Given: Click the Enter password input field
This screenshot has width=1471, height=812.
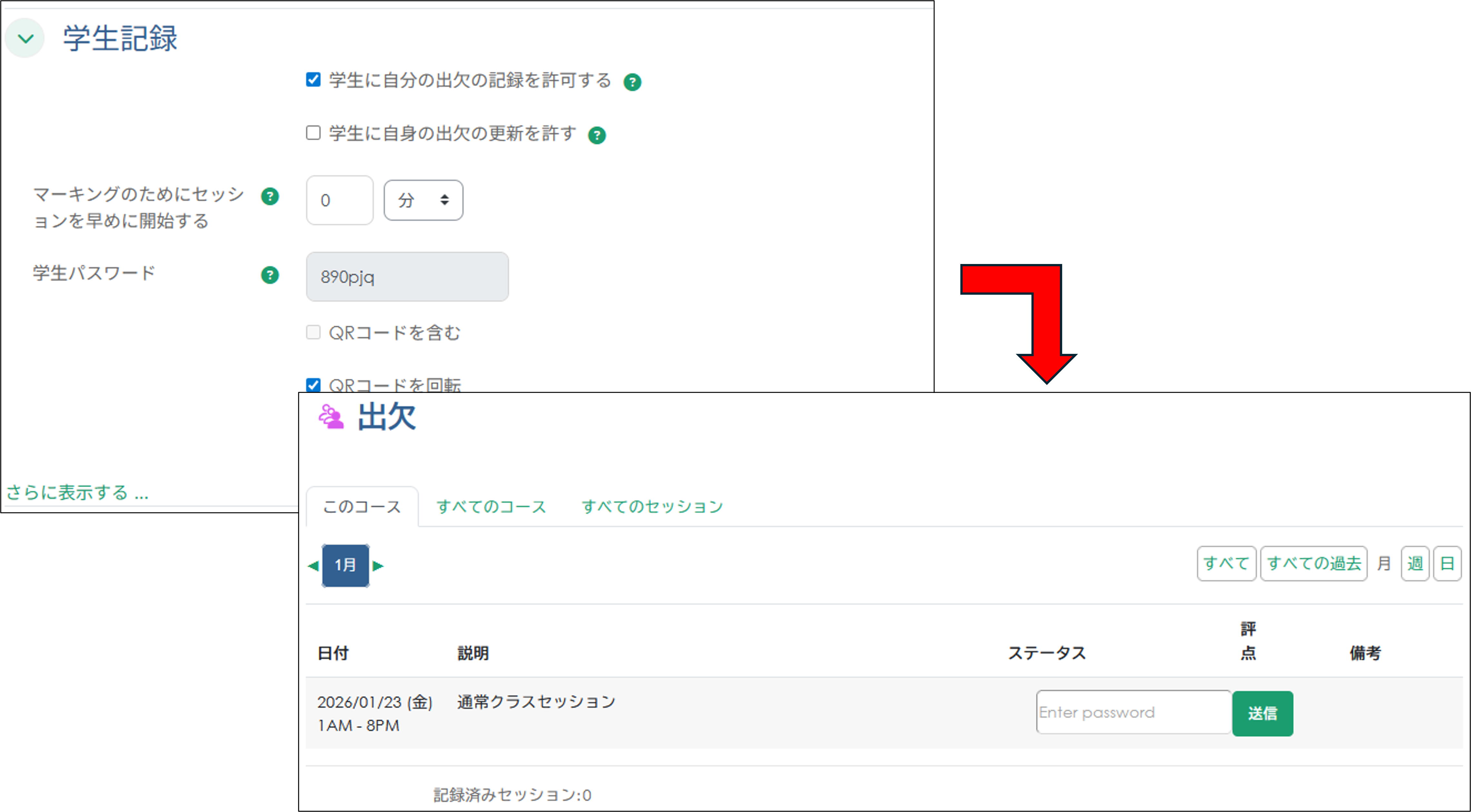Looking at the screenshot, I should [1133, 713].
